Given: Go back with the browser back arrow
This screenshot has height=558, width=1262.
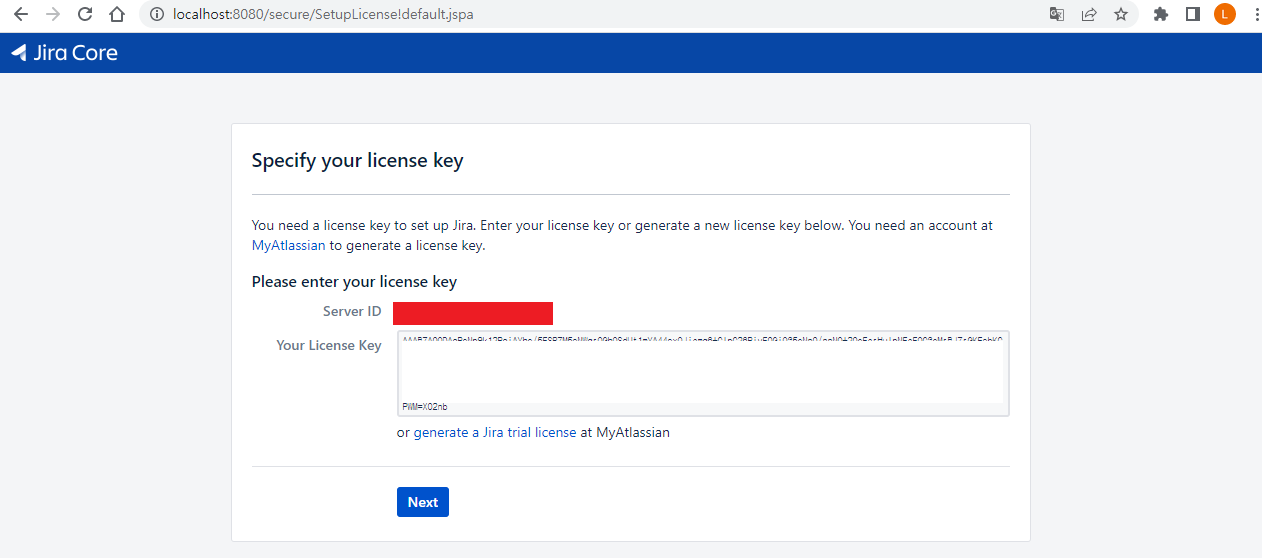Looking at the screenshot, I should point(20,14).
